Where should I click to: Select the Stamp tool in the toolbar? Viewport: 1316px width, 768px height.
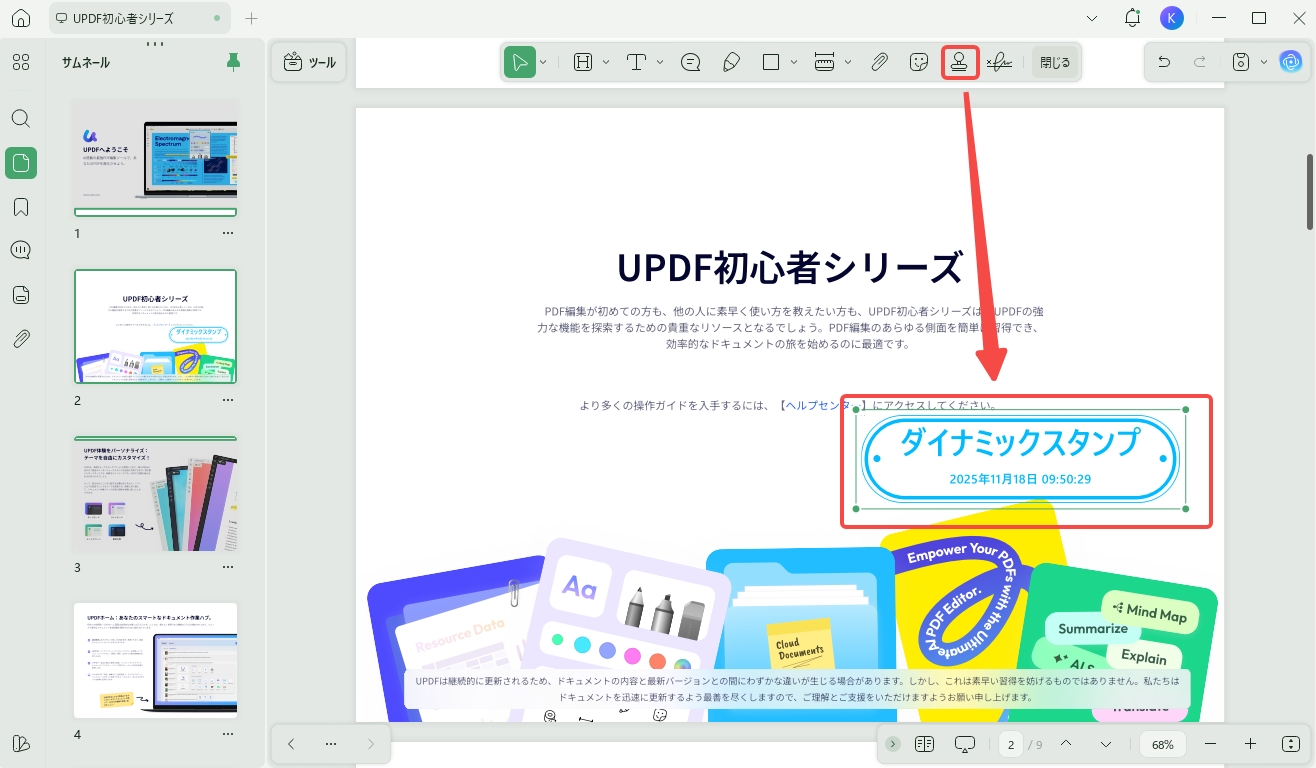pyautogui.click(x=960, y=61)
